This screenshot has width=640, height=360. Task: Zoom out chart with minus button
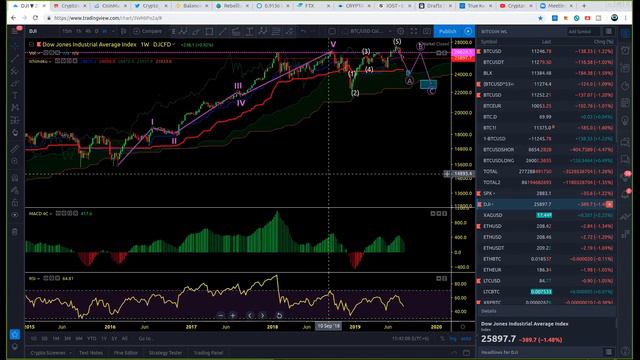click(220, 316)
